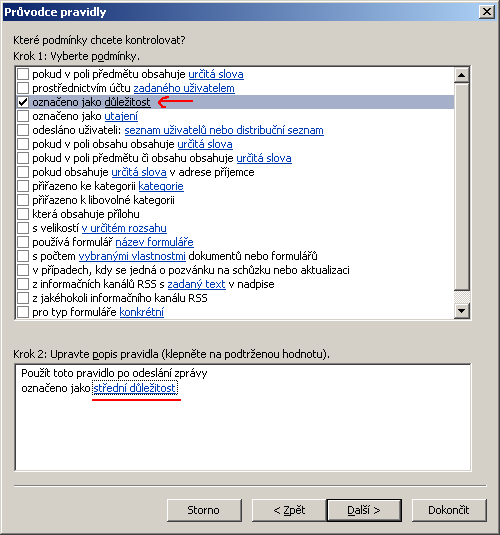Click 'vybranými vlastnostmi' link
The width and height of the screenshot is (500, 535).
tap(132, 256)
